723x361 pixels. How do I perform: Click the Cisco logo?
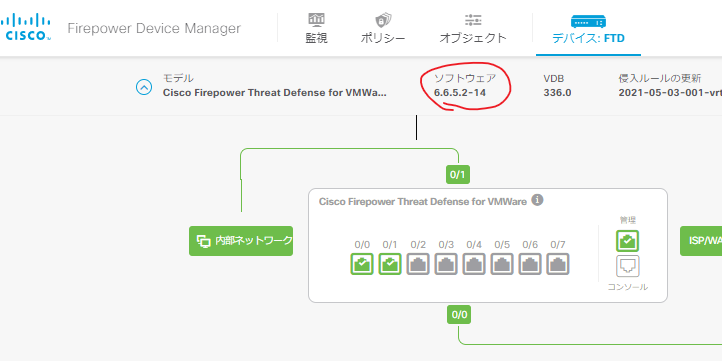pos(25,27)
